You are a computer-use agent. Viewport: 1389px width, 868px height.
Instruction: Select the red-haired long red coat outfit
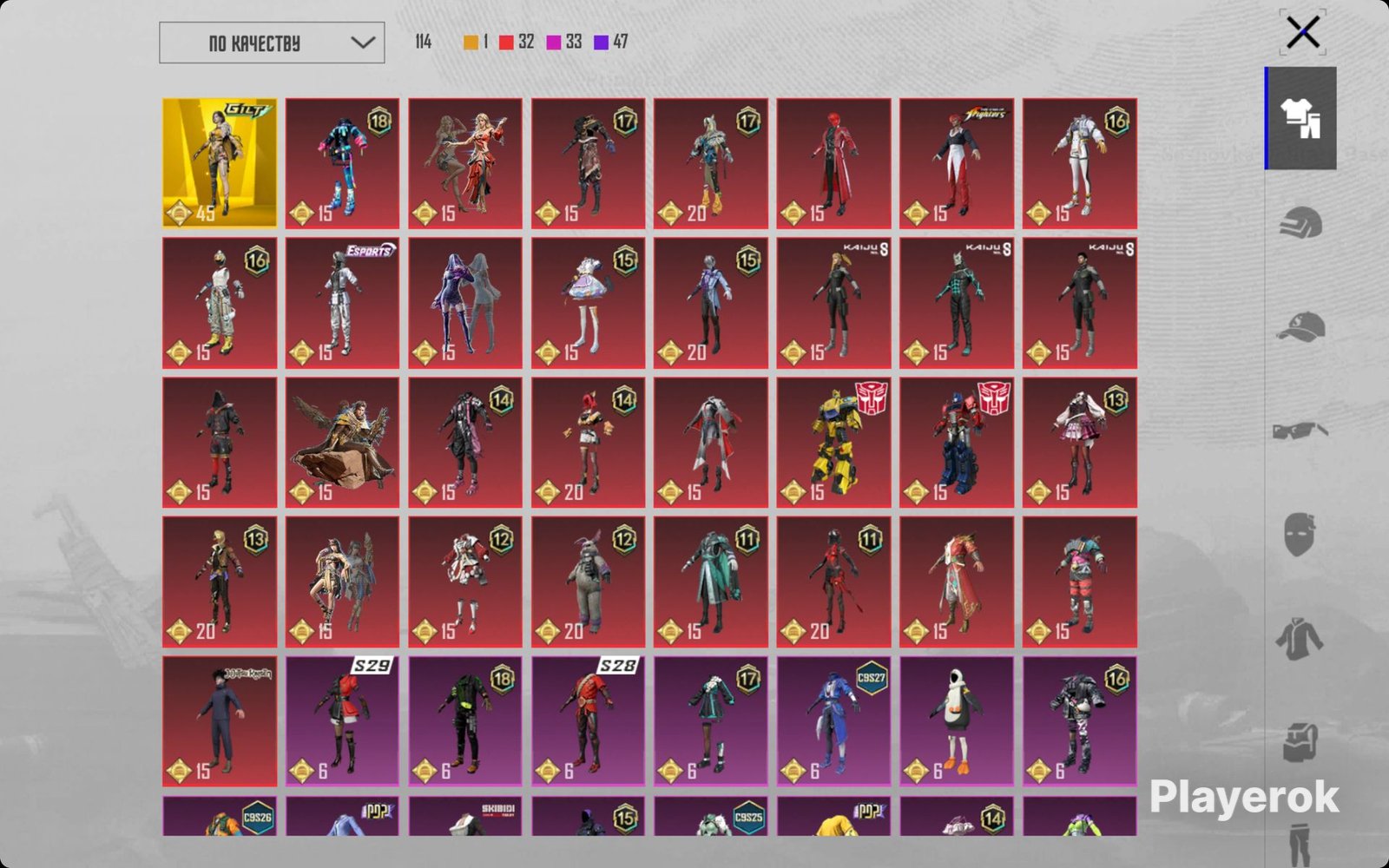pos(833,163)
